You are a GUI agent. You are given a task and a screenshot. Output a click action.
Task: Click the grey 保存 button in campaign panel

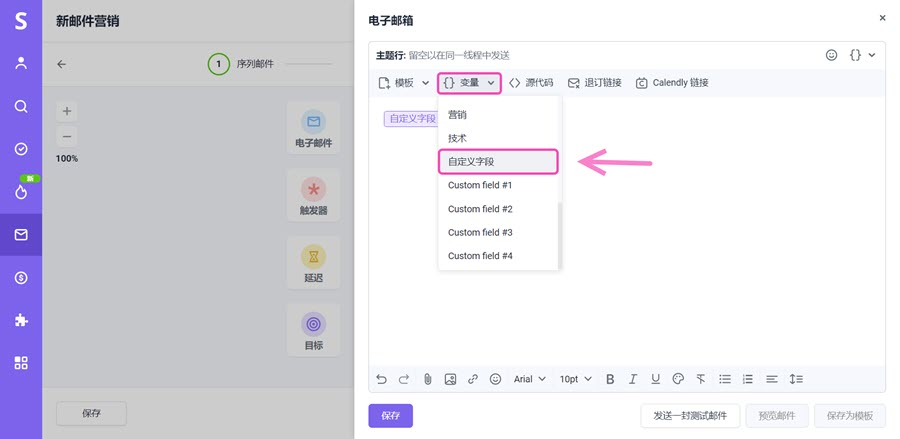(x=91, y=413)
